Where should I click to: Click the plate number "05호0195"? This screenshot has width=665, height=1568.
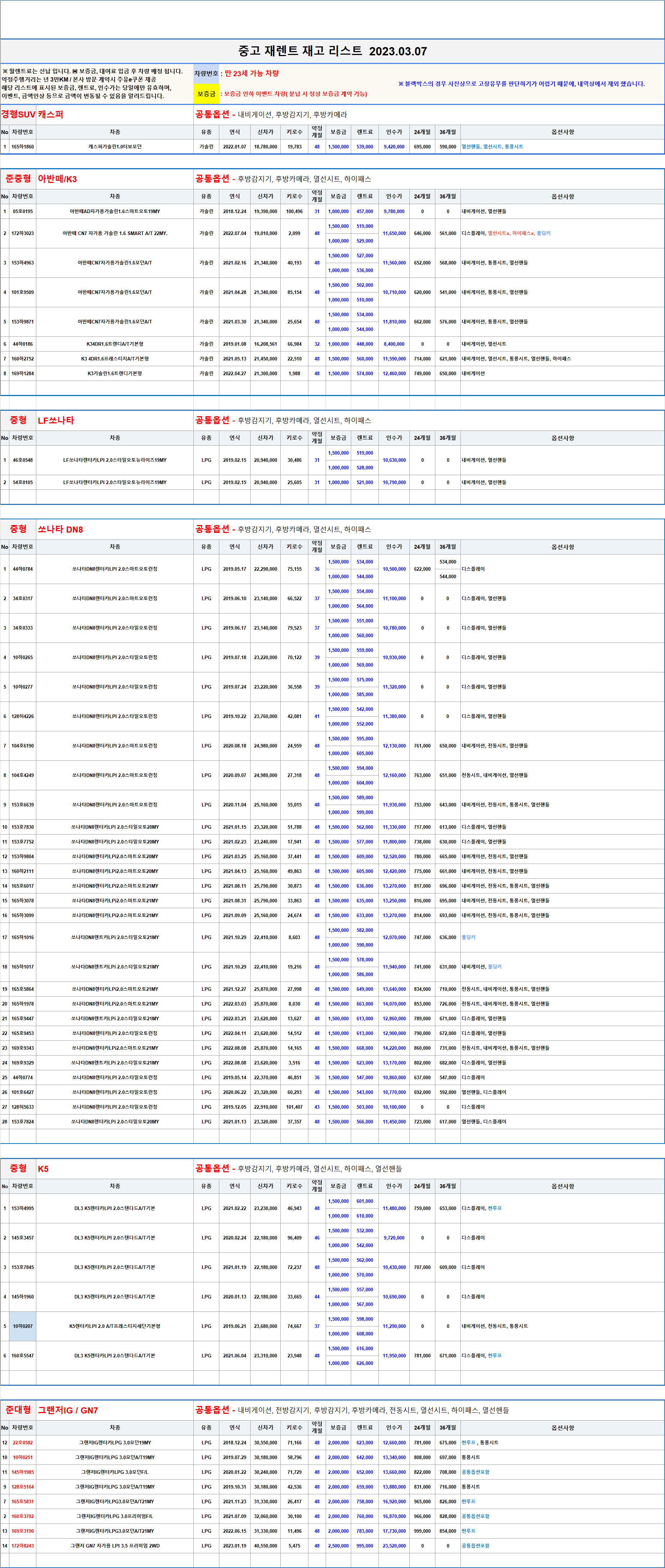(23, 212)
